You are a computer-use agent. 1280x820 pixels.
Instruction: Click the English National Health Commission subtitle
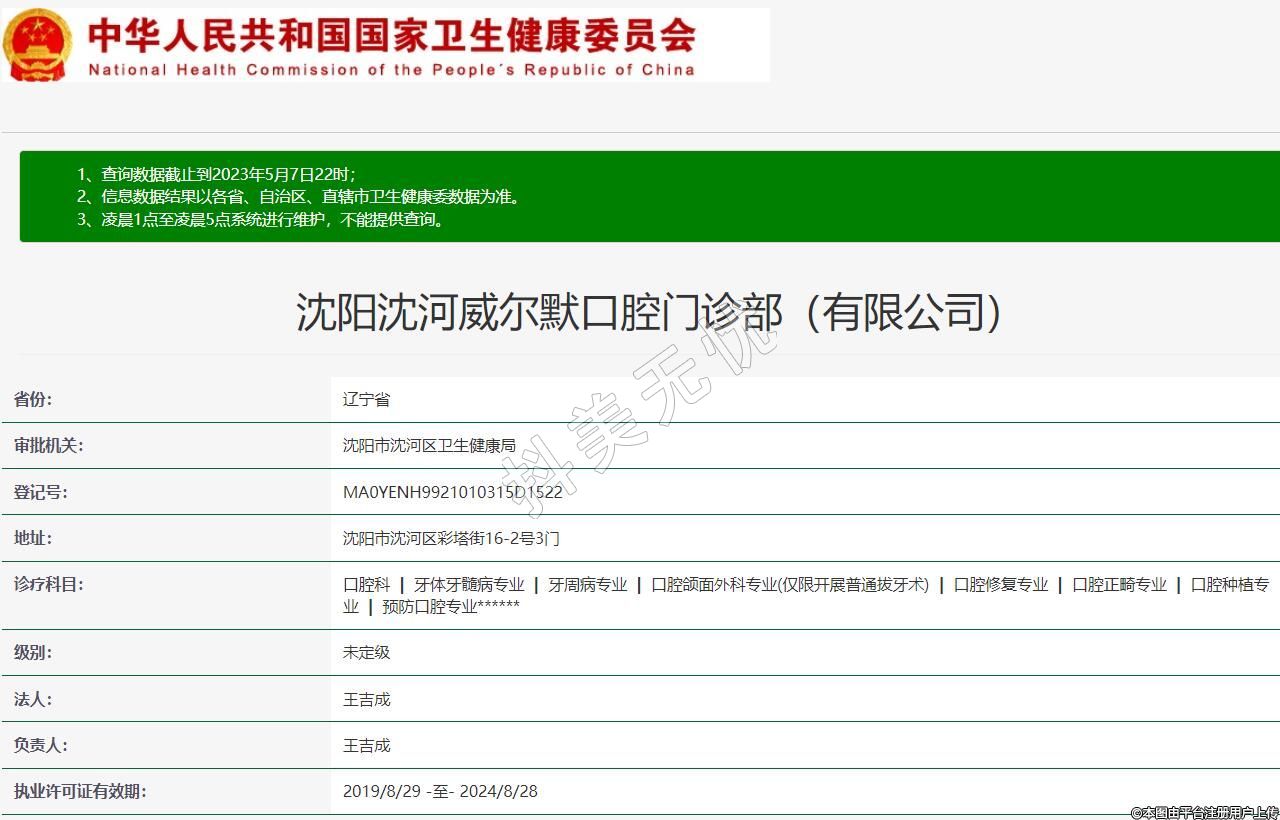[x=391, y=70]
